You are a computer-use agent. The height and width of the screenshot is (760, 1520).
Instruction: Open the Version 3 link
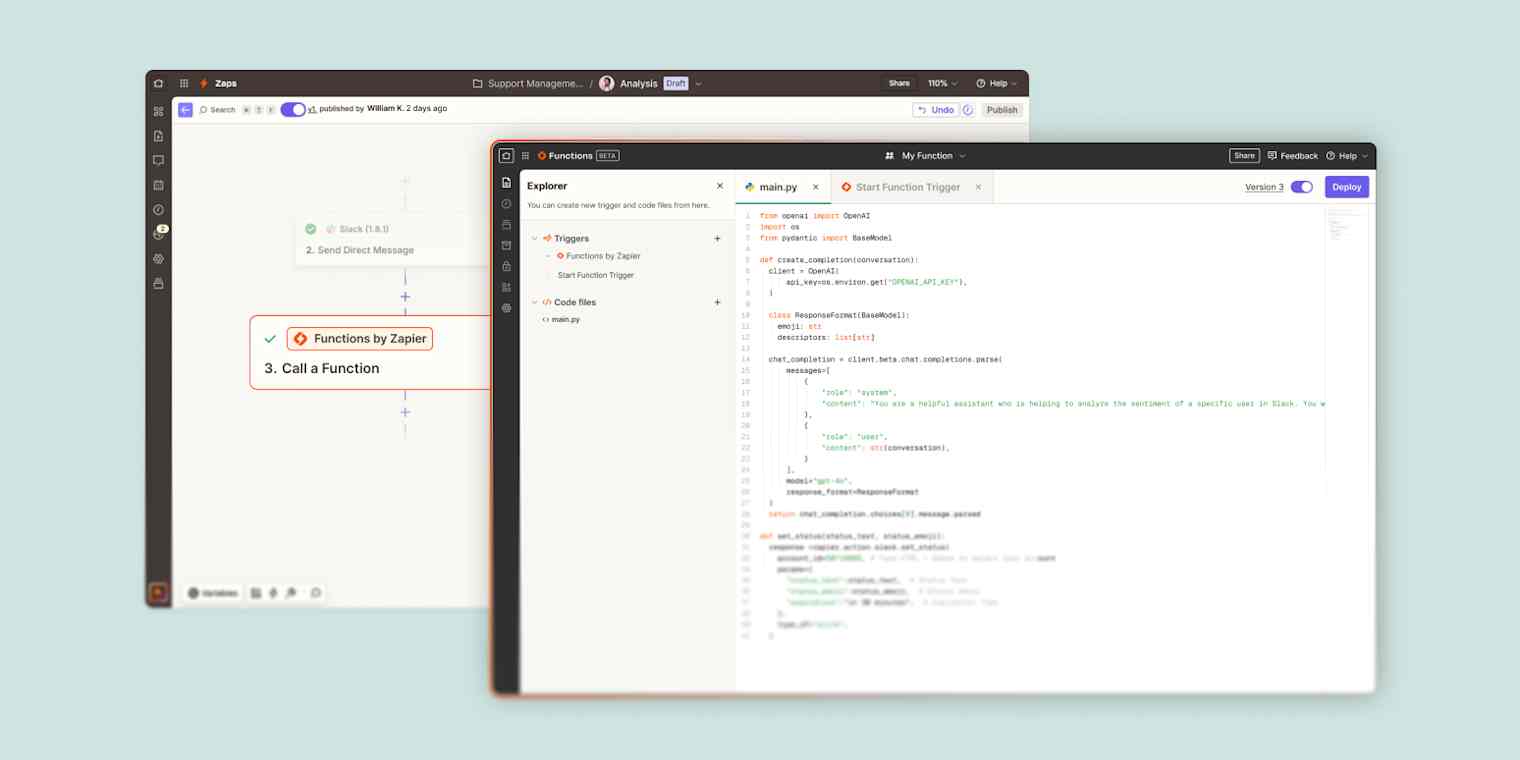1264,187
